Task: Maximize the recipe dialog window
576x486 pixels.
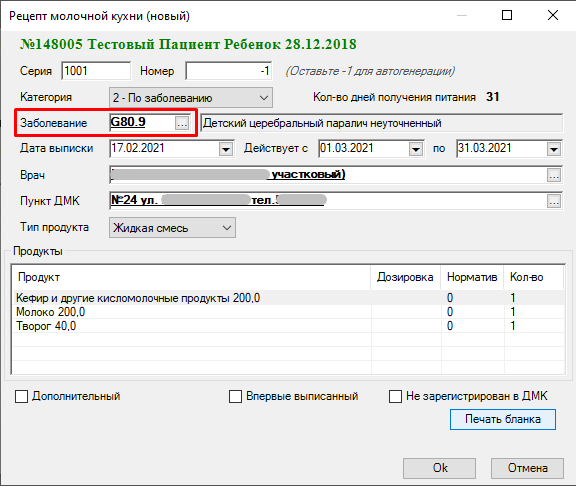Action: [507, 15]
